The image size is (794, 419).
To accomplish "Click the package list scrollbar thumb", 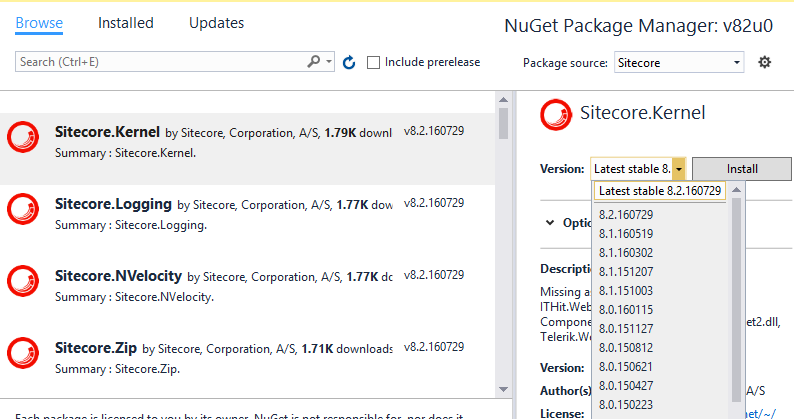I will [503, 123].
